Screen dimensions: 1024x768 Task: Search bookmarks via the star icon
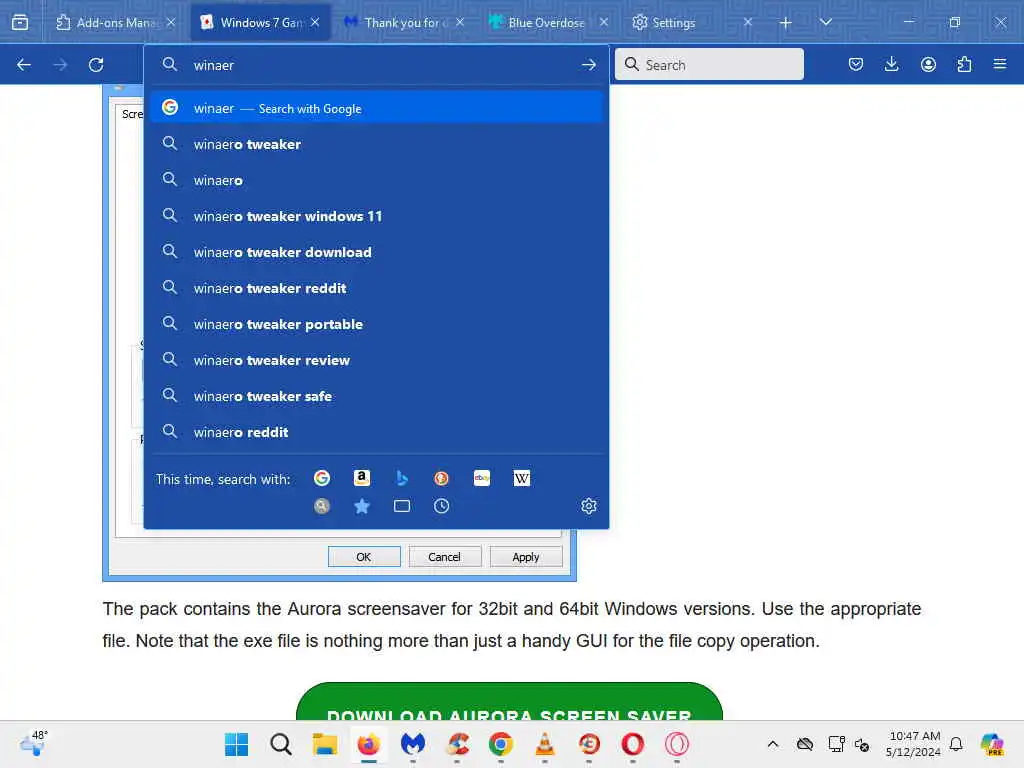[362, 506]
